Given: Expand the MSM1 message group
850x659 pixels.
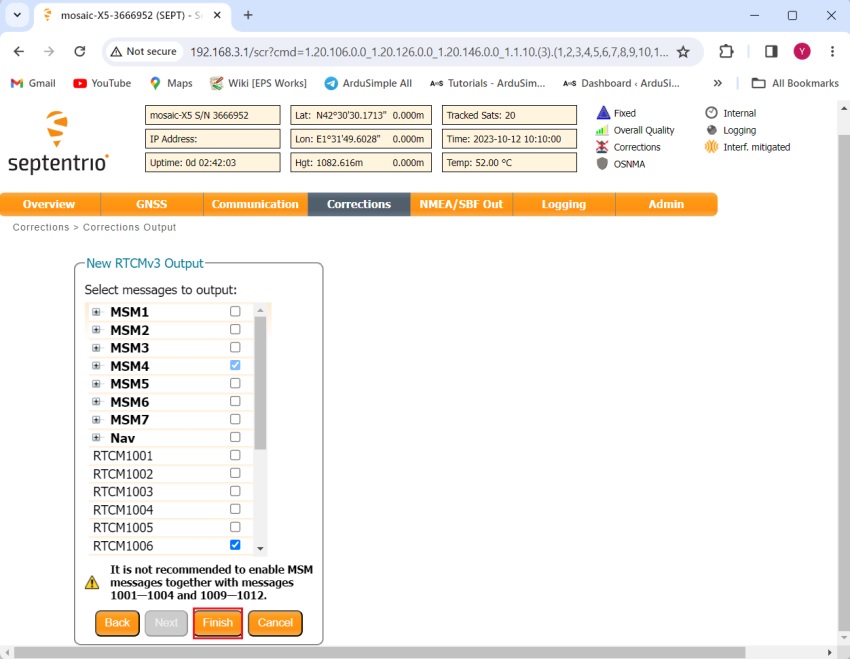Looking at the screenshot, I should (x=97, y=312).
